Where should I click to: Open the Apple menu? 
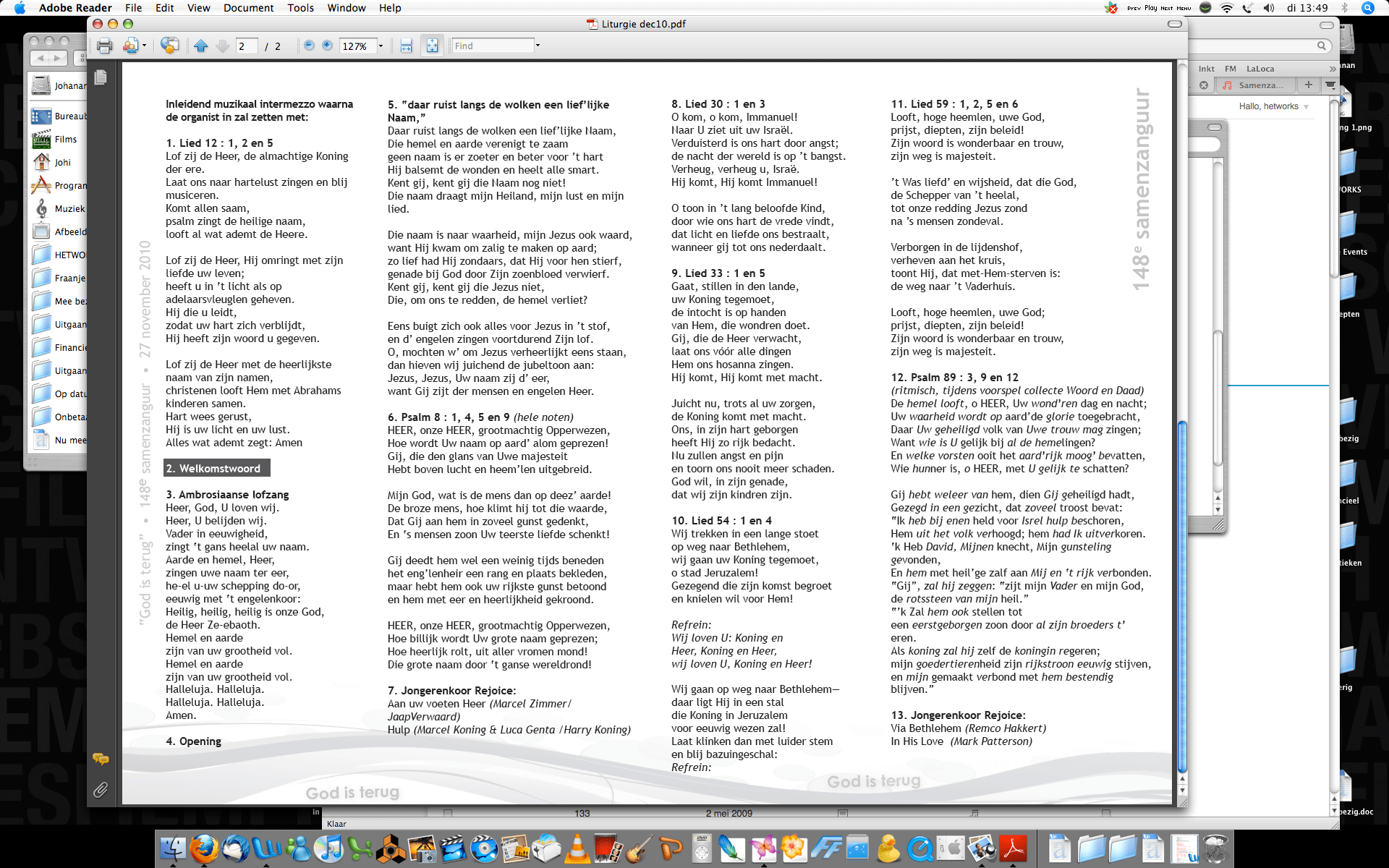(x=20, y=8)
